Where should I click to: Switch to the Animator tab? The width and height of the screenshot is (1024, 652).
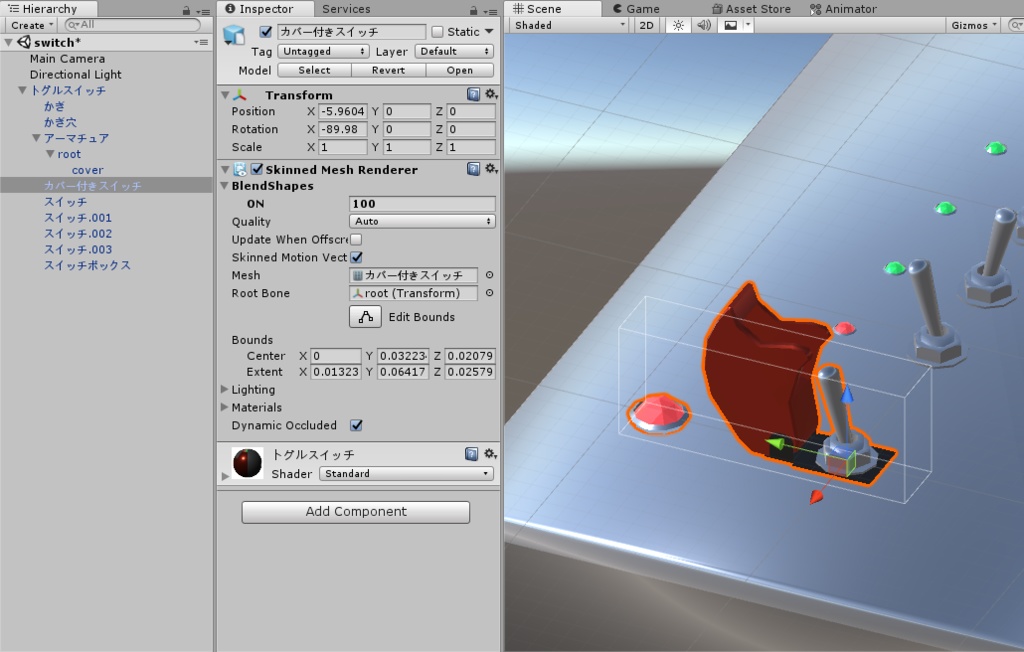tap(843, 9)
